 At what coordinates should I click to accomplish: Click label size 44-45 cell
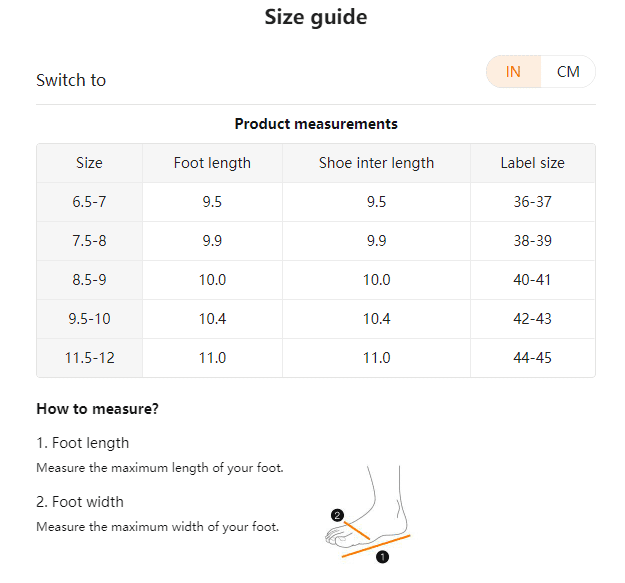pos(533,358)
